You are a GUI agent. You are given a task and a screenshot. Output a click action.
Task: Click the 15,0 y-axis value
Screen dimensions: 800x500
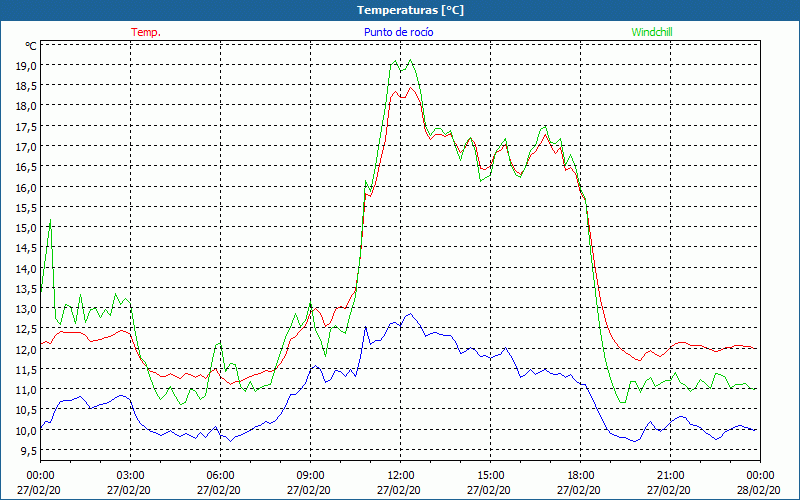[27, 228]
